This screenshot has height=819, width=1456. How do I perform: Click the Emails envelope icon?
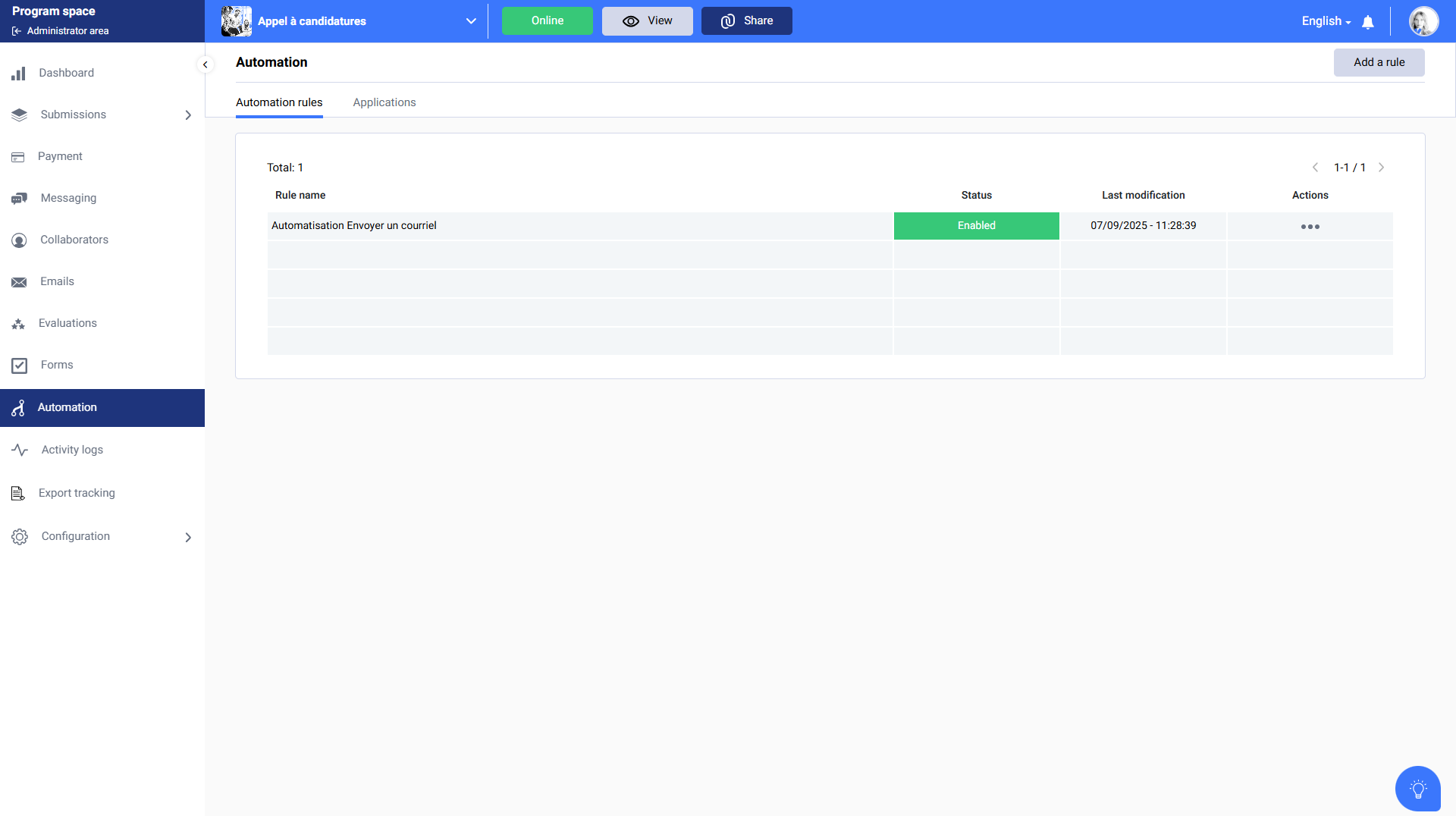[x=19, y=282]
